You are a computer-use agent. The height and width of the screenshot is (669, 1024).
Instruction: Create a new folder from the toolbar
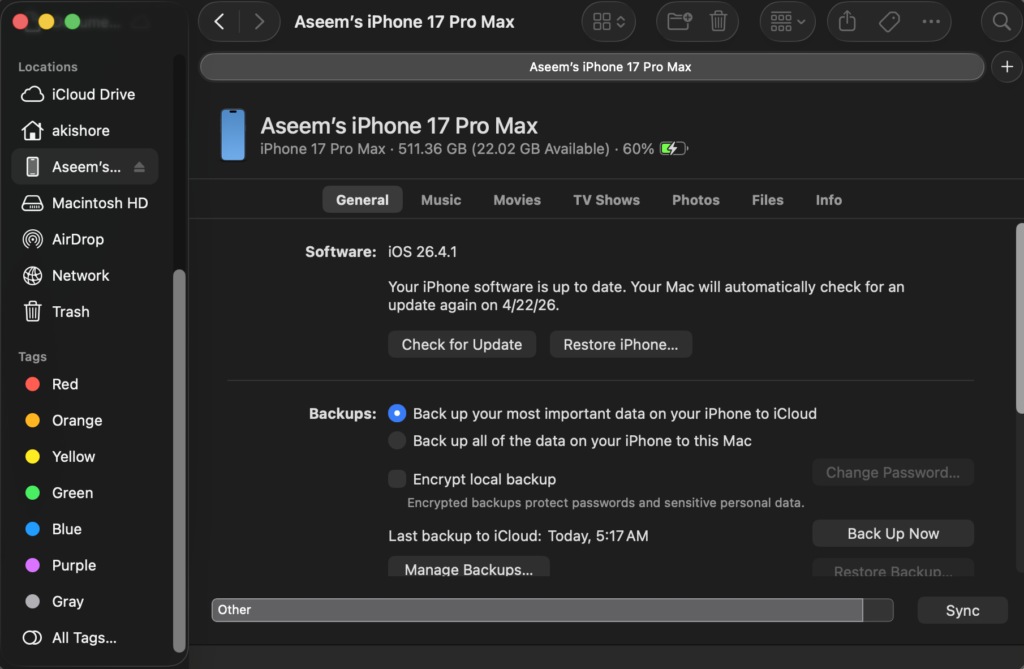pyautogui.click(x=679, y=22)
